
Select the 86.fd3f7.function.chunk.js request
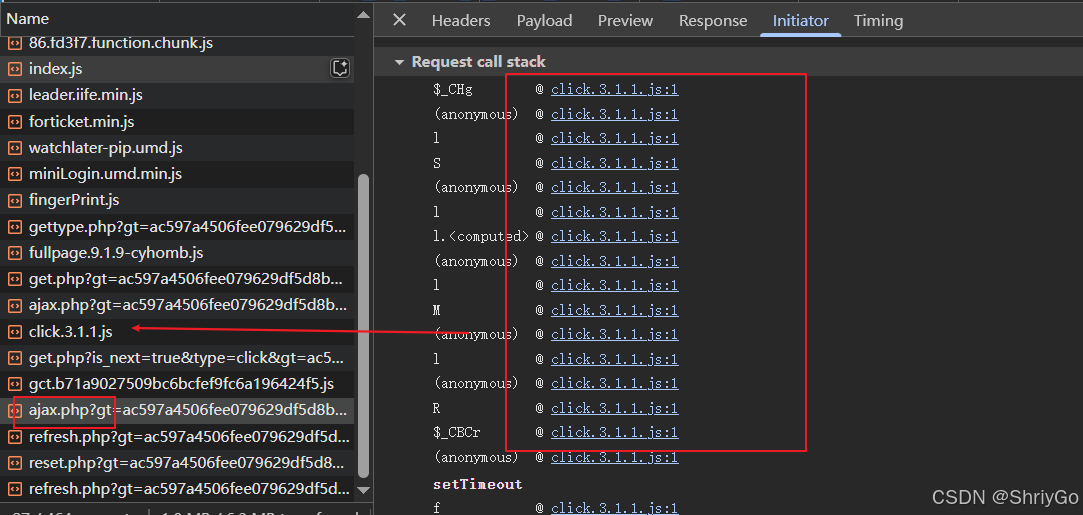177,45
